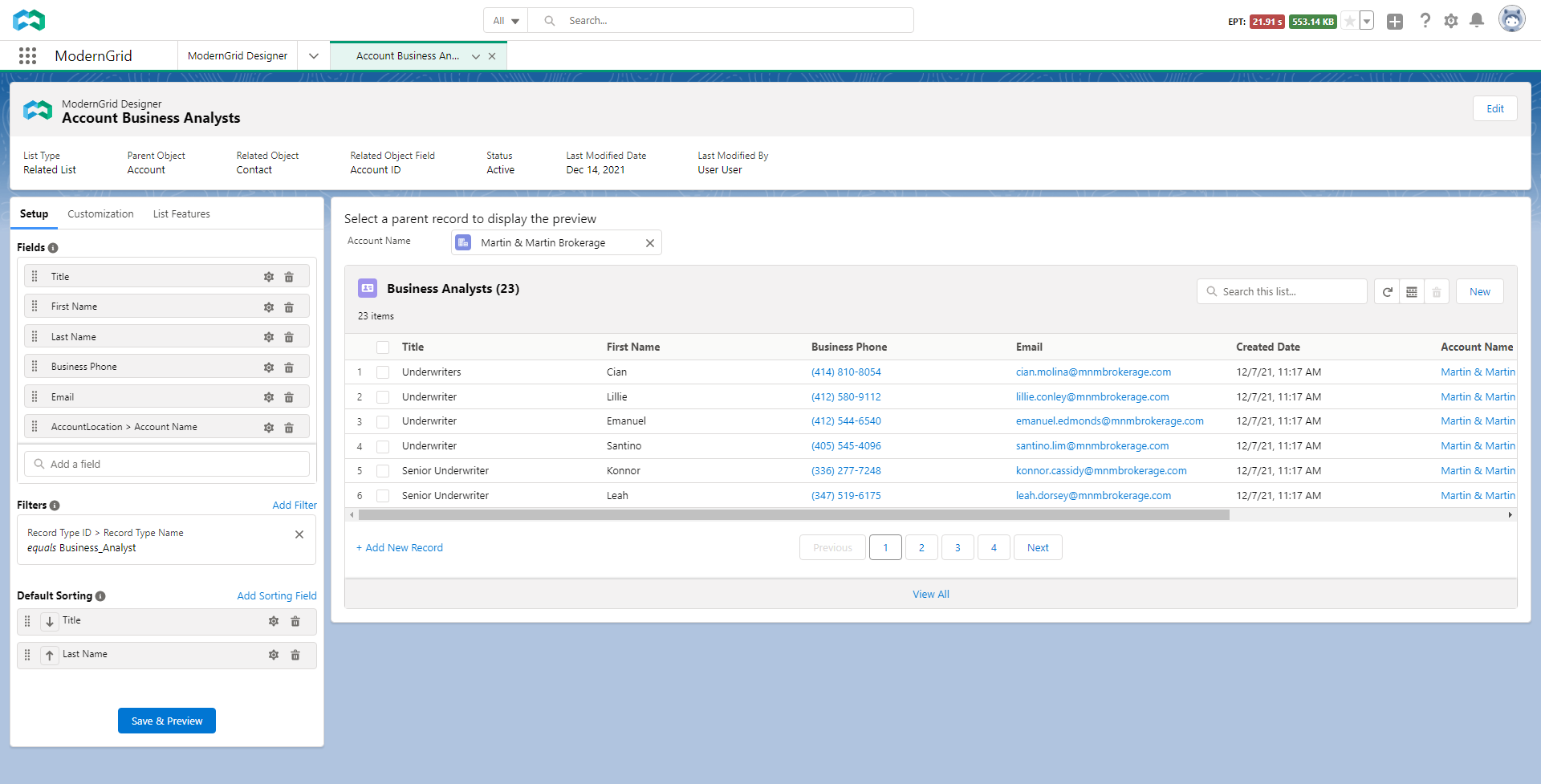Switch to the Setup tab
This screenshot has width=1541, height=784.
click(x=34, y=214)
